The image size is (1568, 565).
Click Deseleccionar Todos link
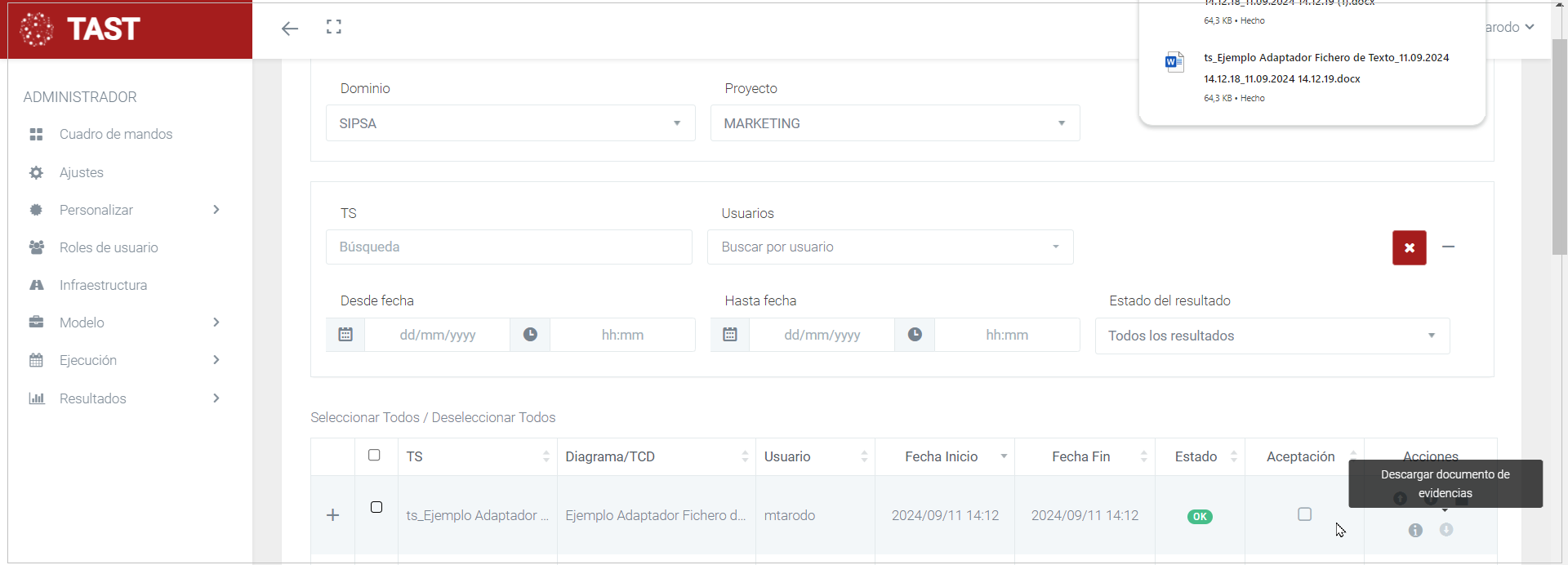click(x=493, y=417)
